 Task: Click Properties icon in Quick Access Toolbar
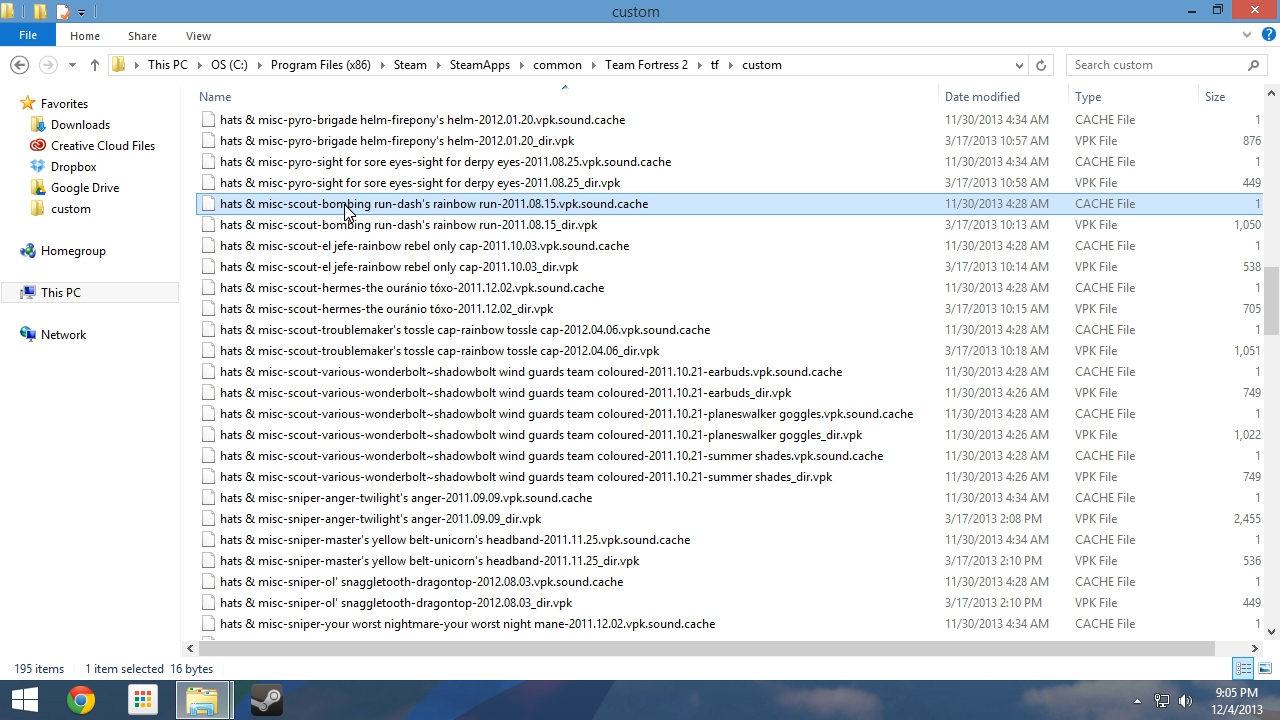62,12
